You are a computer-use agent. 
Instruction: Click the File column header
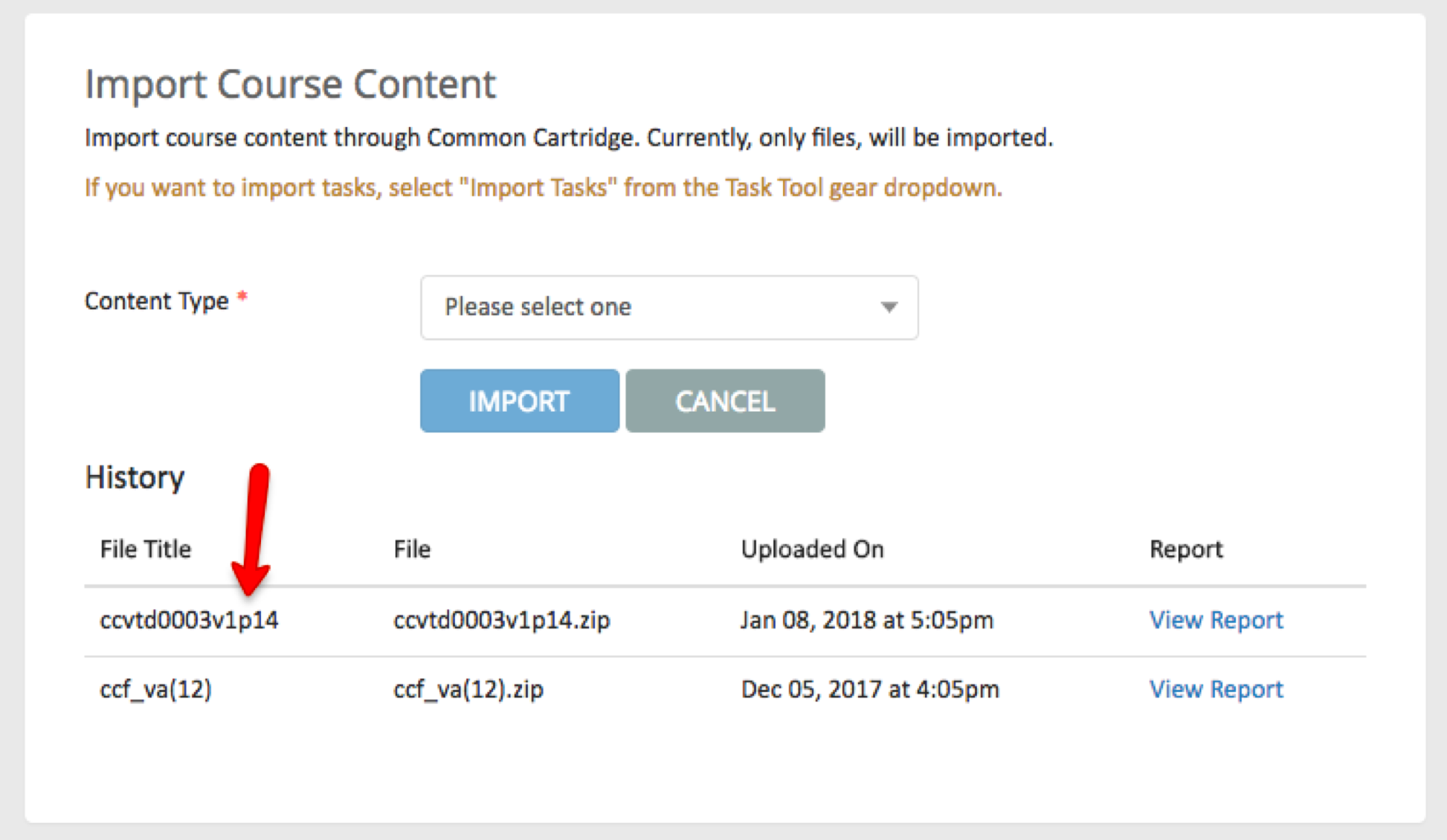(412, 549)
